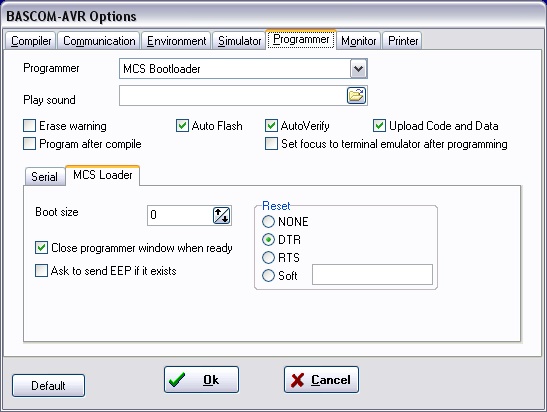Screen dimensions: 547x412
Task: Click the folder browse icon for Play sound
Action: click(356, 95)
